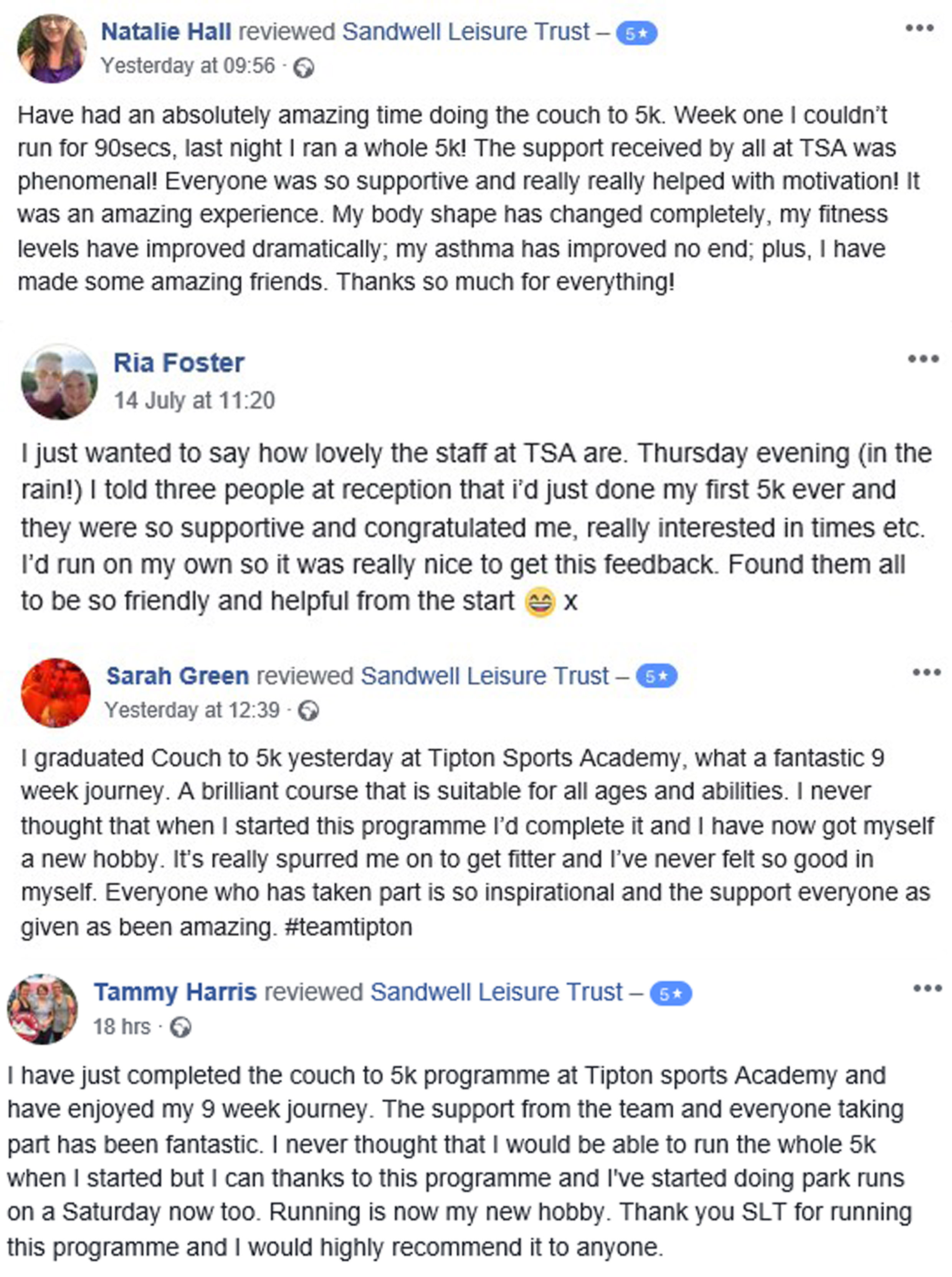Click Sandwell Leisure Trust link in Tammy's review

(x=496, y=992)
